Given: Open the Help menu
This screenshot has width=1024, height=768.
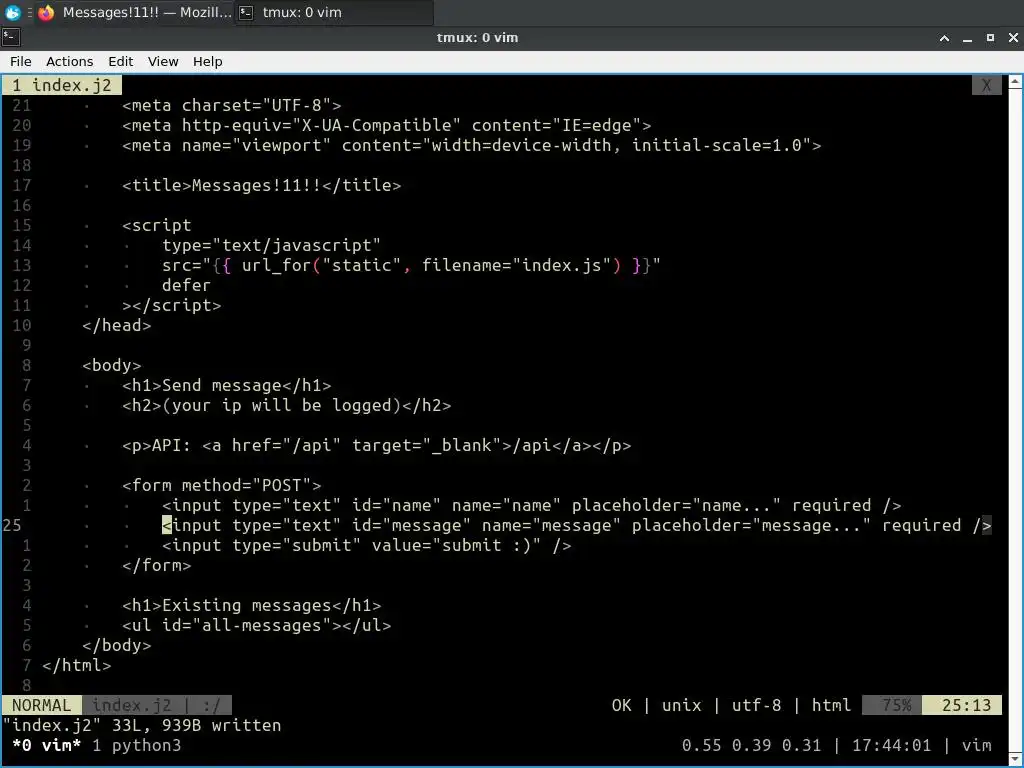Looking at the screenshot, I should (x=208, y=61).
